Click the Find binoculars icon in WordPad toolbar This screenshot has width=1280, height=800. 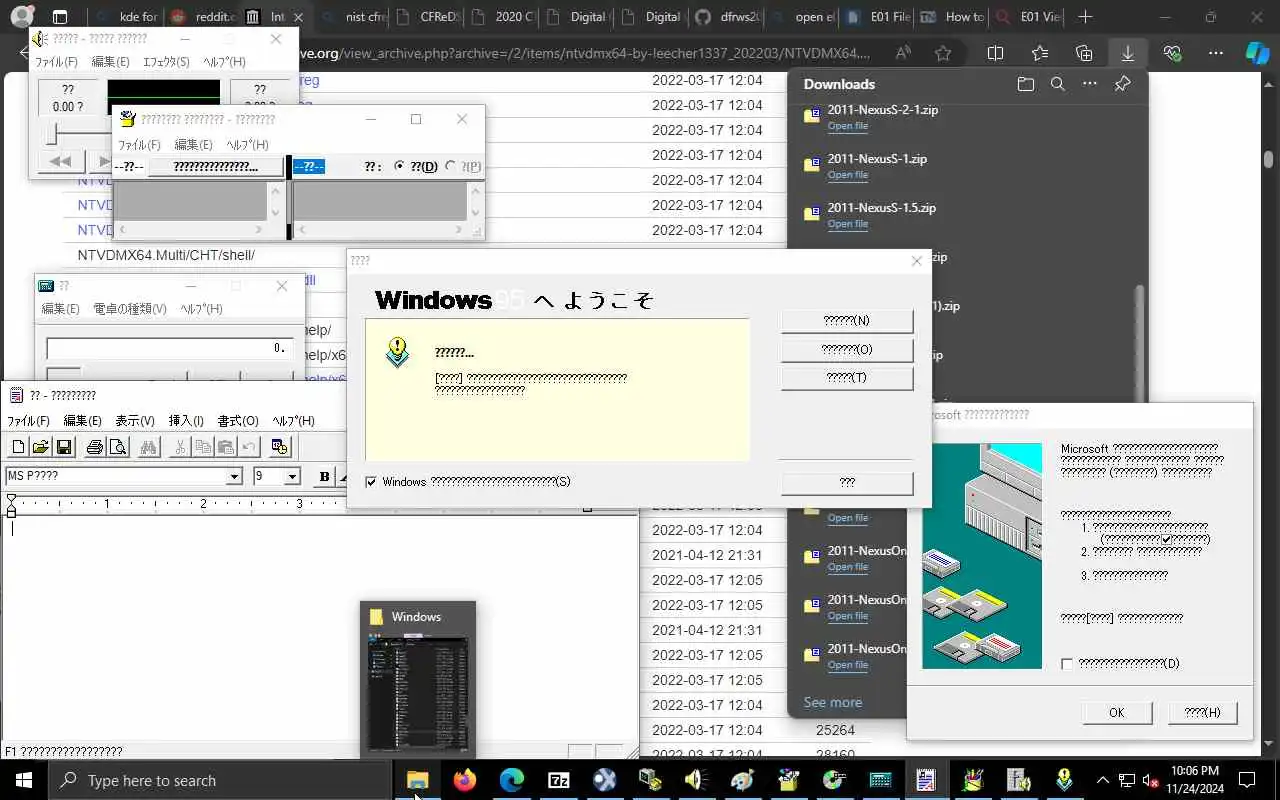click(x=149, y=447)
